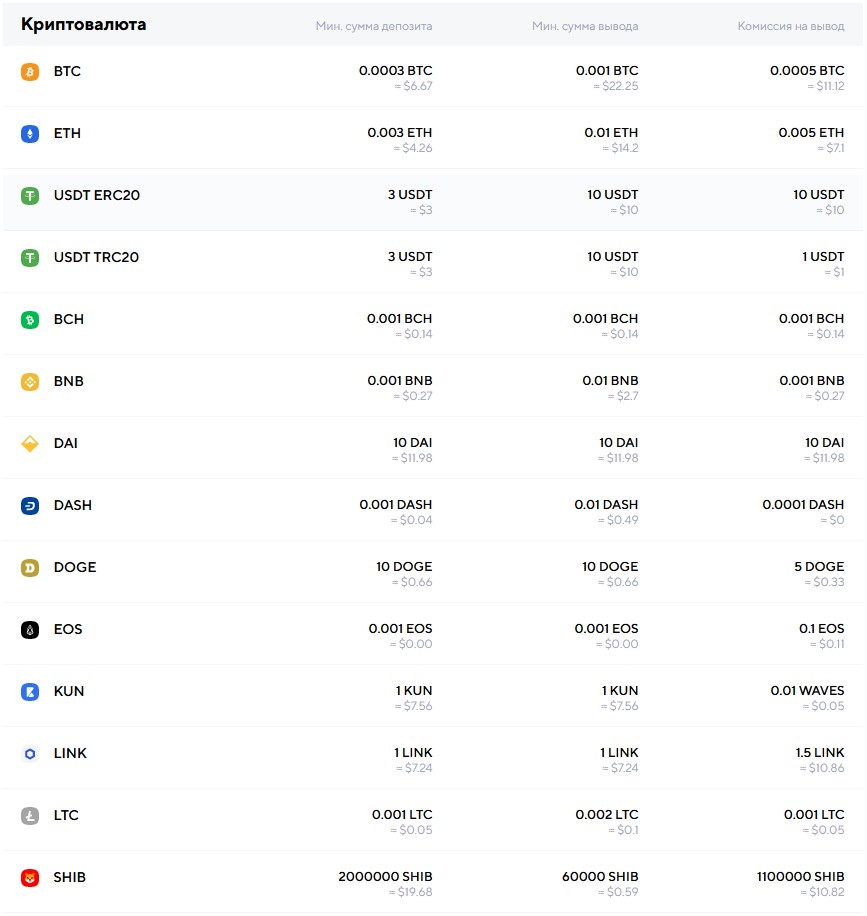Click the Криптовалюта column header

84,25
